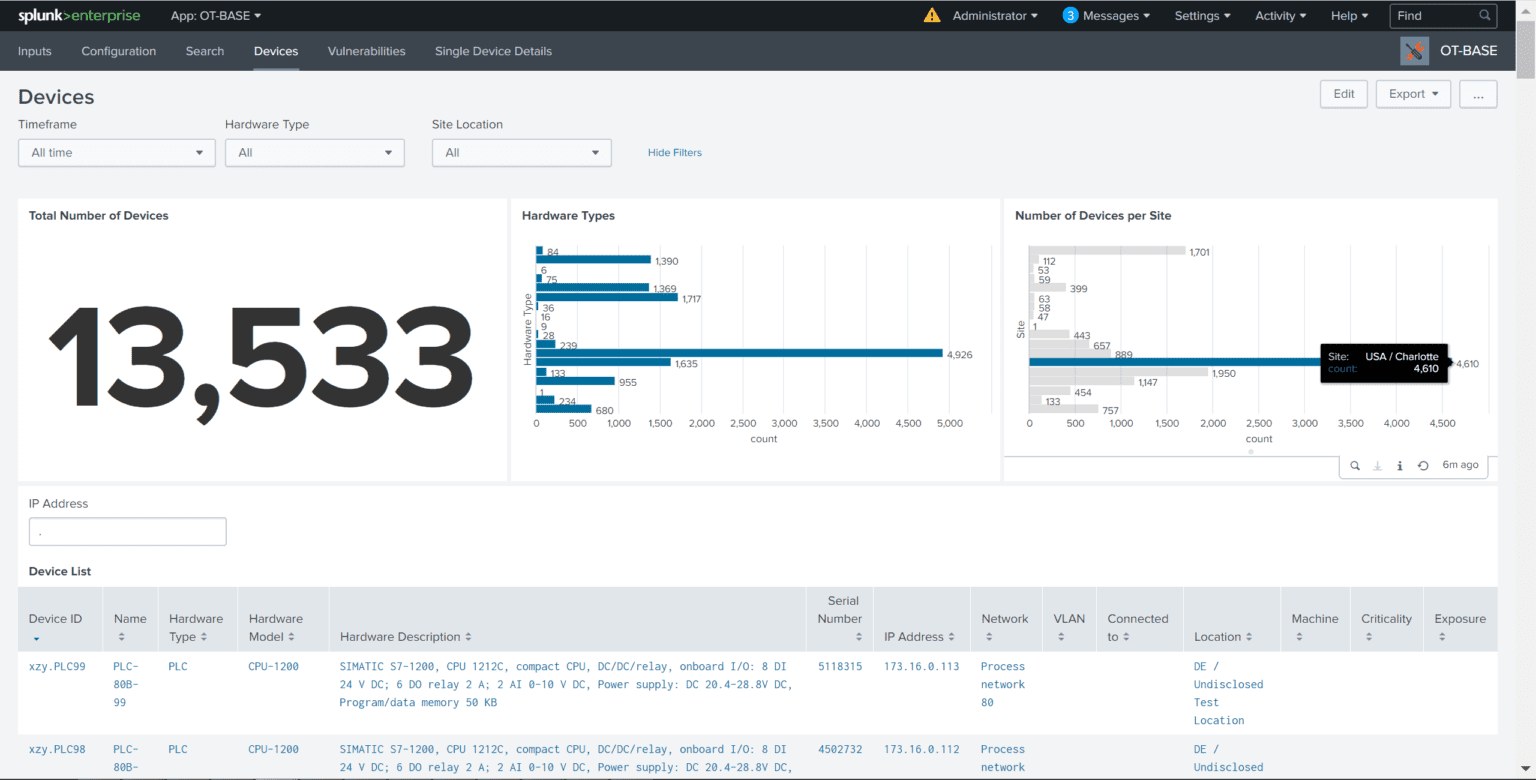Sort the Serial Number column

click(x=857, y=637)
